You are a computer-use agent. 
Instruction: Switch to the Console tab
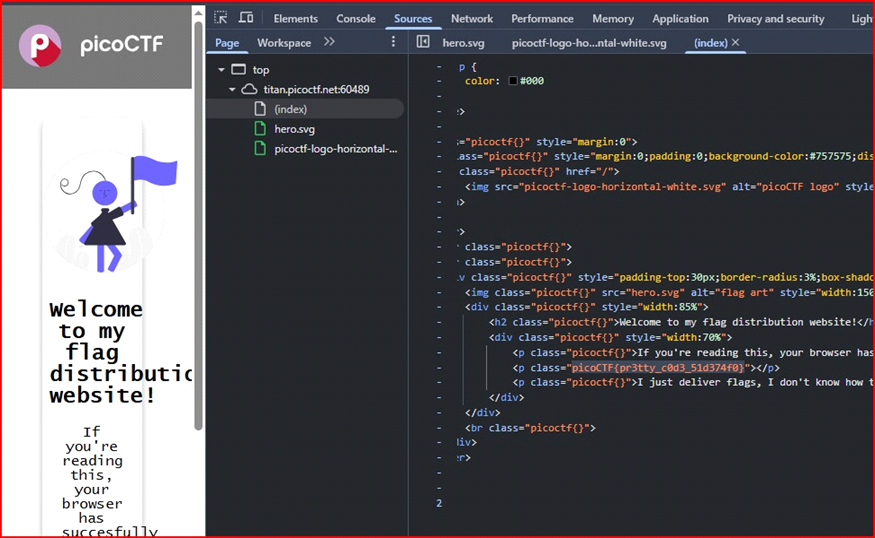pyautogui.click(x=355, y=18)
